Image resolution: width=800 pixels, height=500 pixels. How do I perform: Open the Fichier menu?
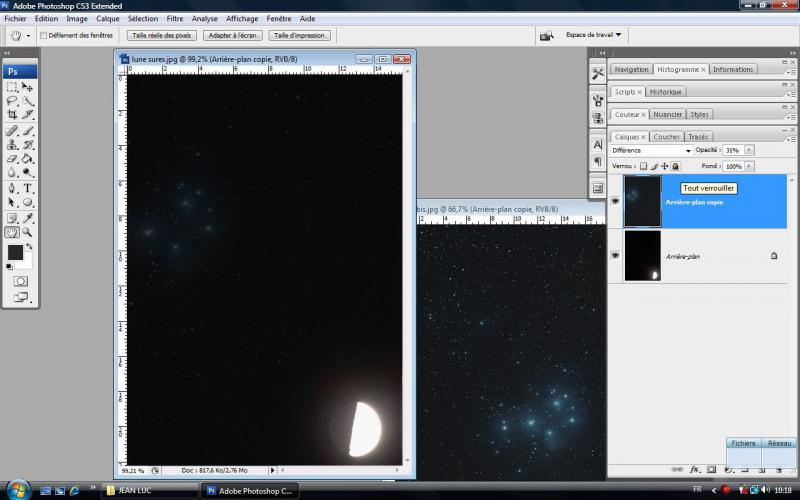[15, 19]
